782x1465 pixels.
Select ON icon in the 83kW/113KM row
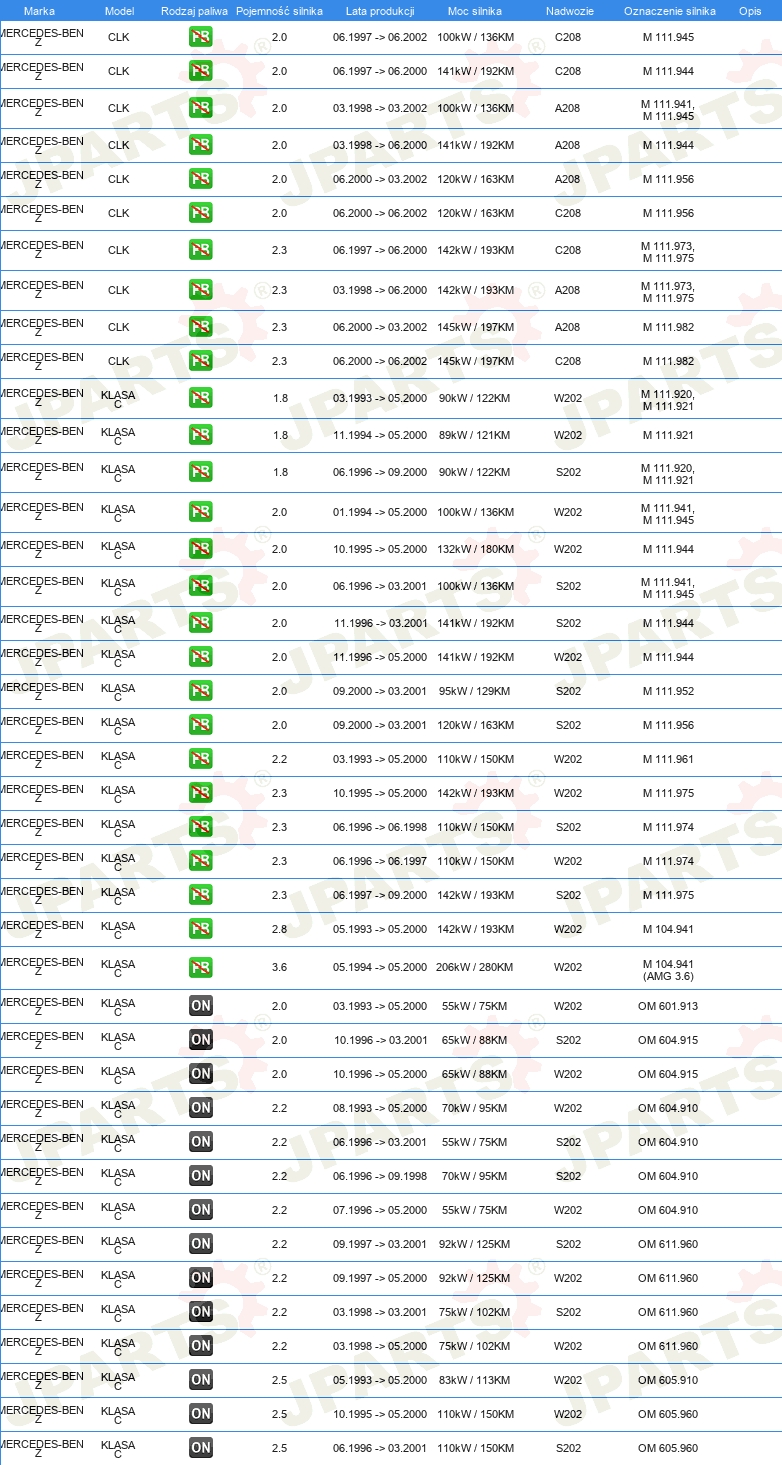[201, 1380]
